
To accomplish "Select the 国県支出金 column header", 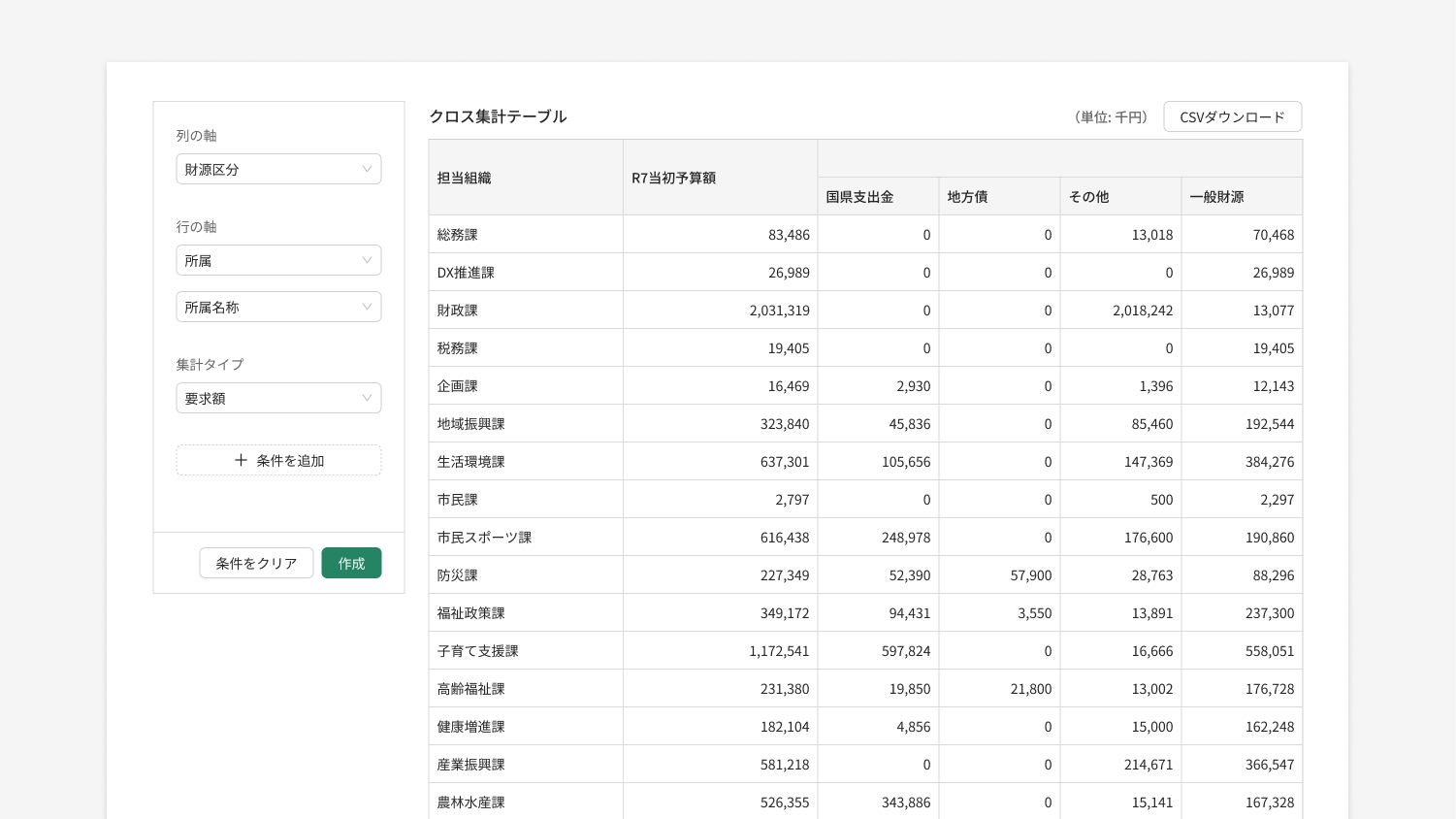I will (859, 196).
